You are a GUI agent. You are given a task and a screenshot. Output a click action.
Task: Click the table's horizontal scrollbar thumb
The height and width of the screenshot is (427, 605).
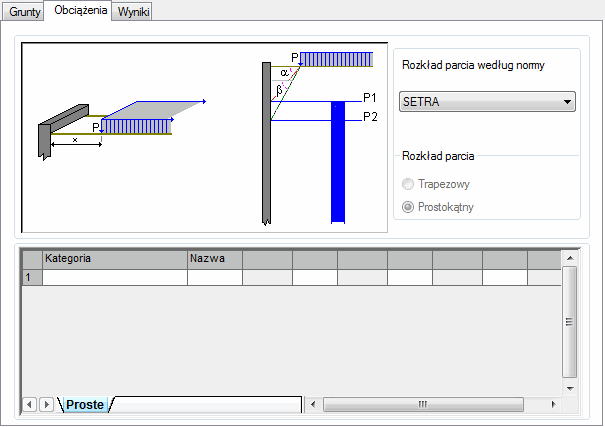(423, 405)
